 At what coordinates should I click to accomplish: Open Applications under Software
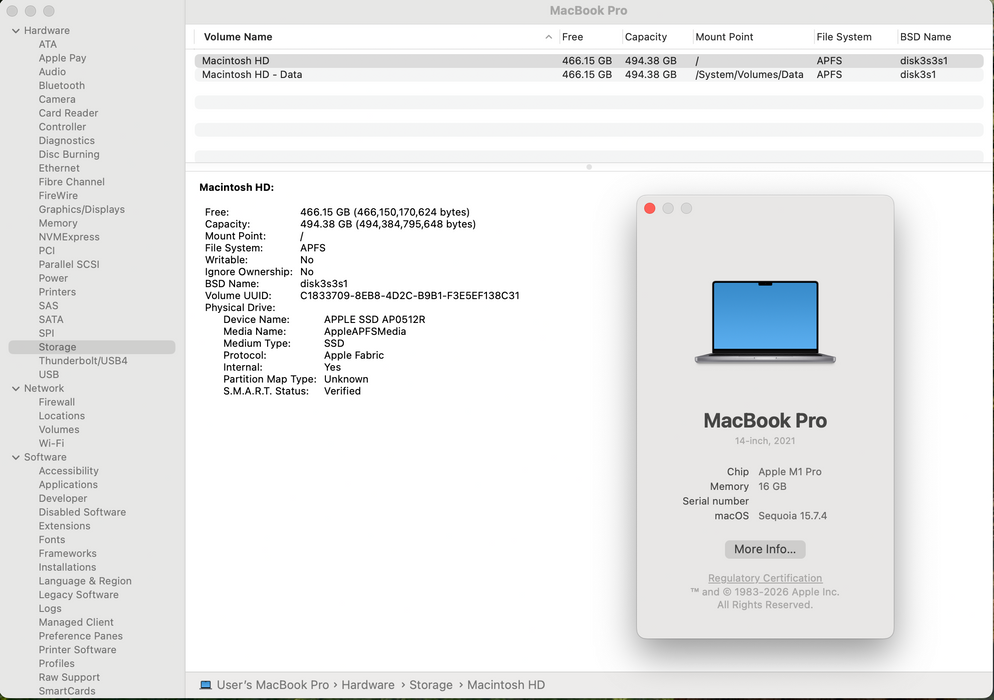(x=68, y=484)
